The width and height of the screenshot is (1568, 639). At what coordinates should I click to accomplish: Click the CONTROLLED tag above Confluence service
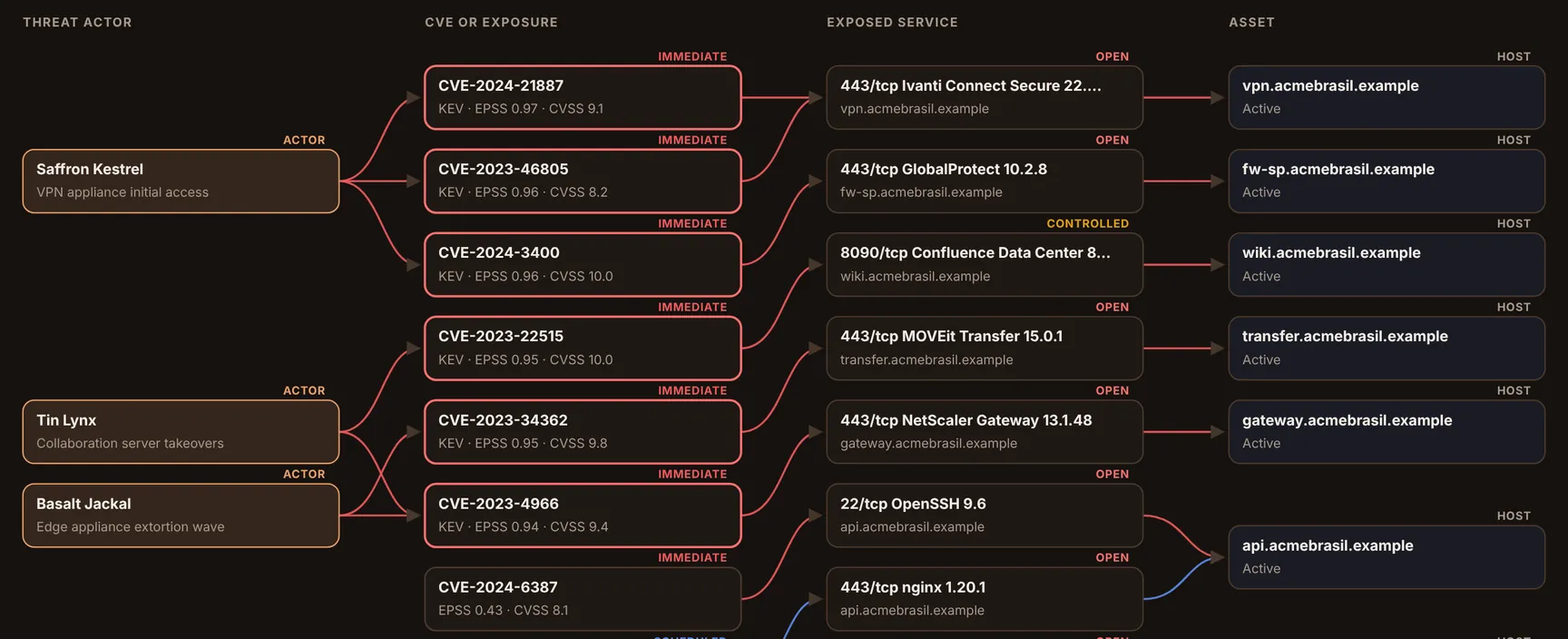[x=1087, y=223]
